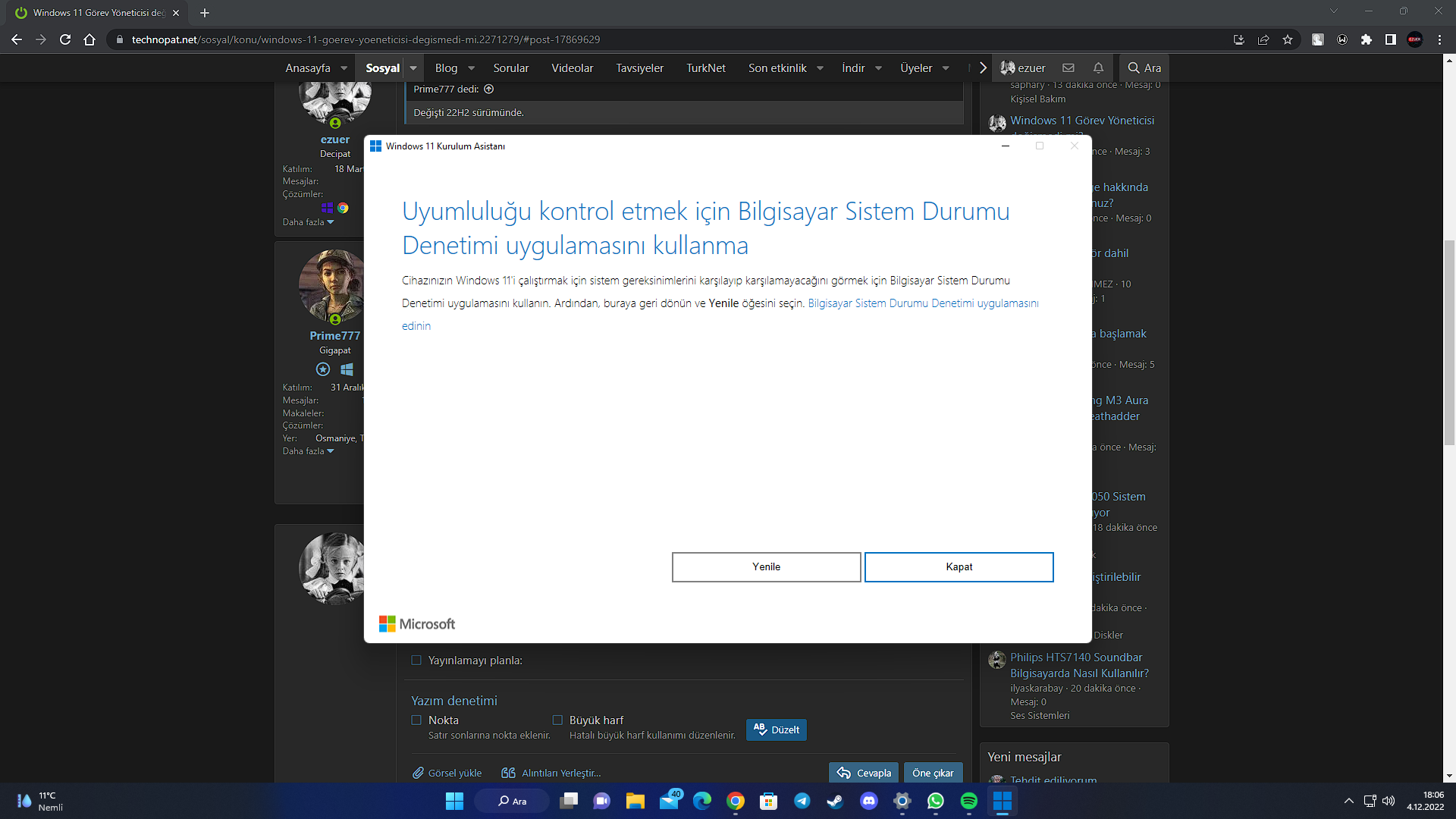Enable the Yayınlamayı planla checkbox
The width and height of the screenshot is (1456, 819).
coord(416,660)
